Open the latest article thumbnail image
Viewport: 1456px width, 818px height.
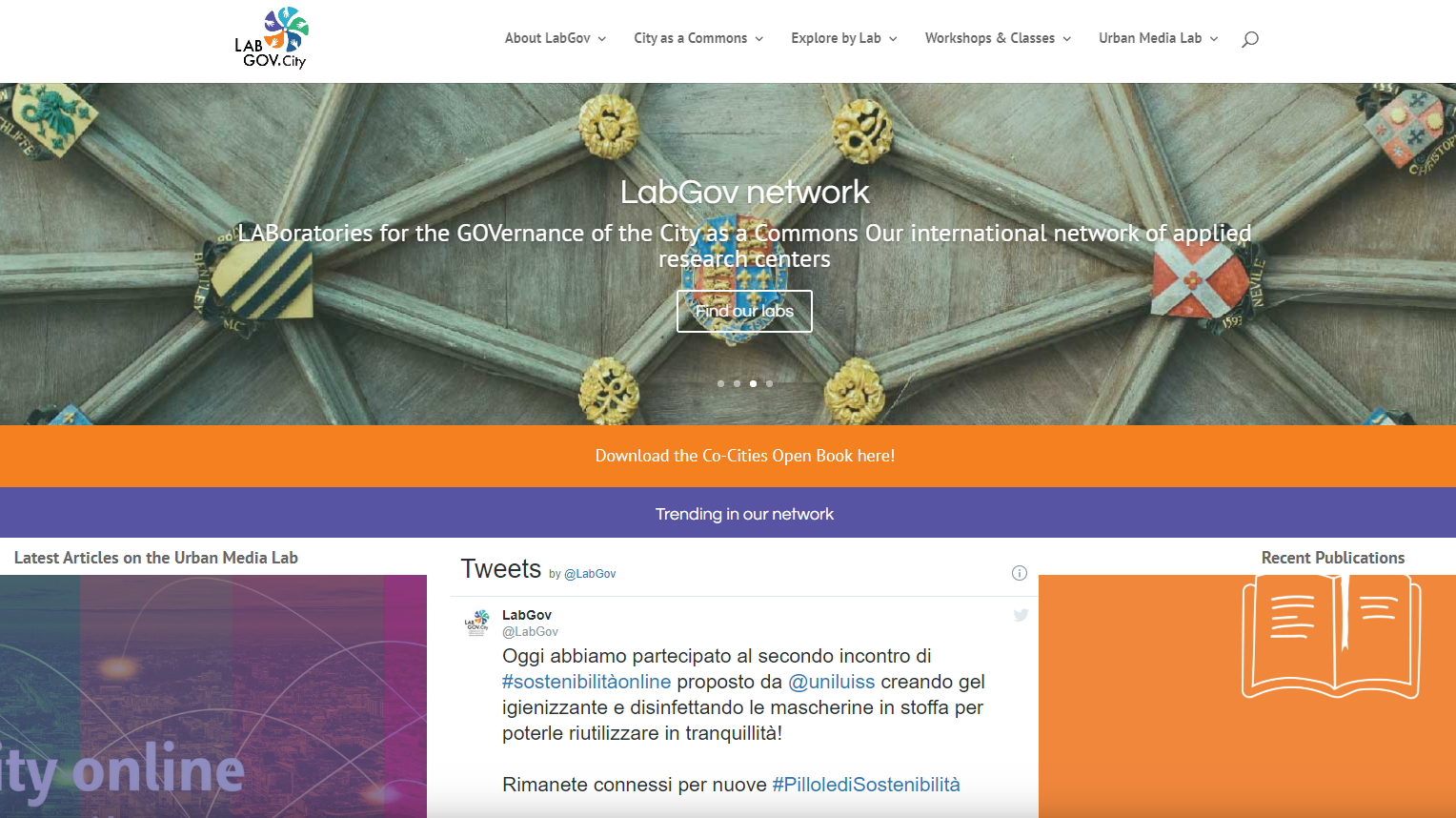[213, 696]
